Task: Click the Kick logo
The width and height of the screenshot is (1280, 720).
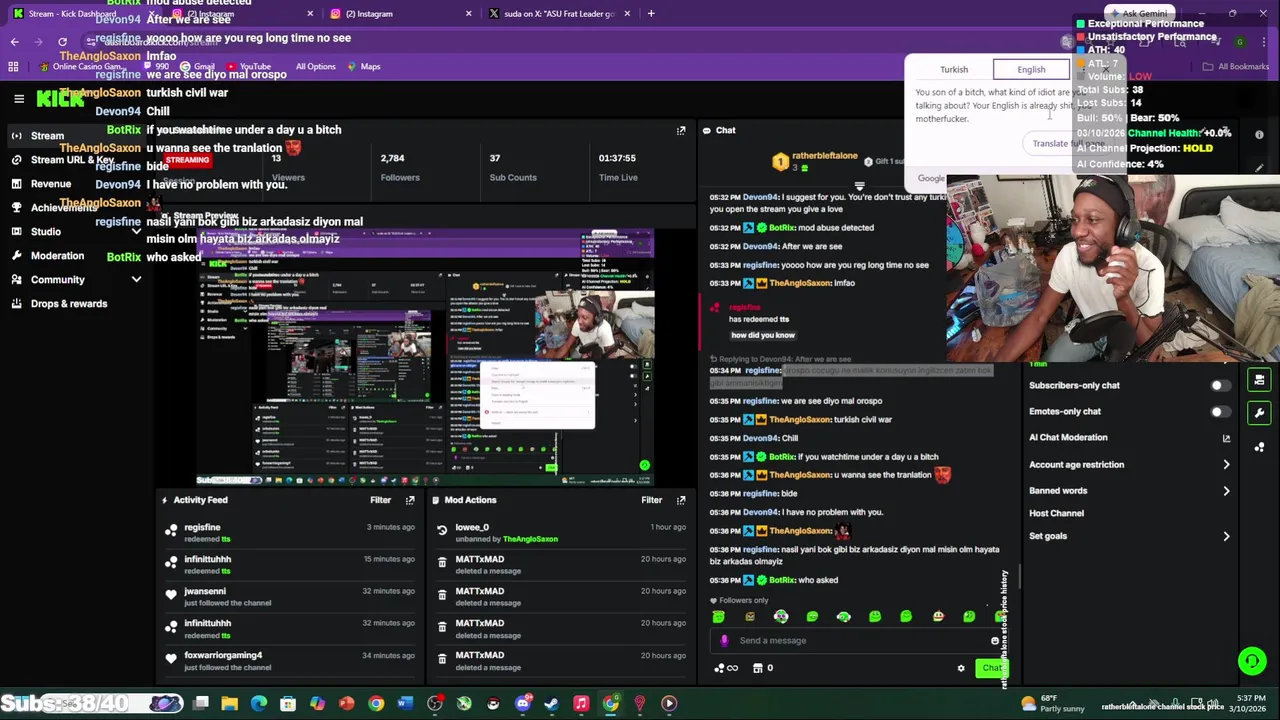Action: [x=61, y=98]
